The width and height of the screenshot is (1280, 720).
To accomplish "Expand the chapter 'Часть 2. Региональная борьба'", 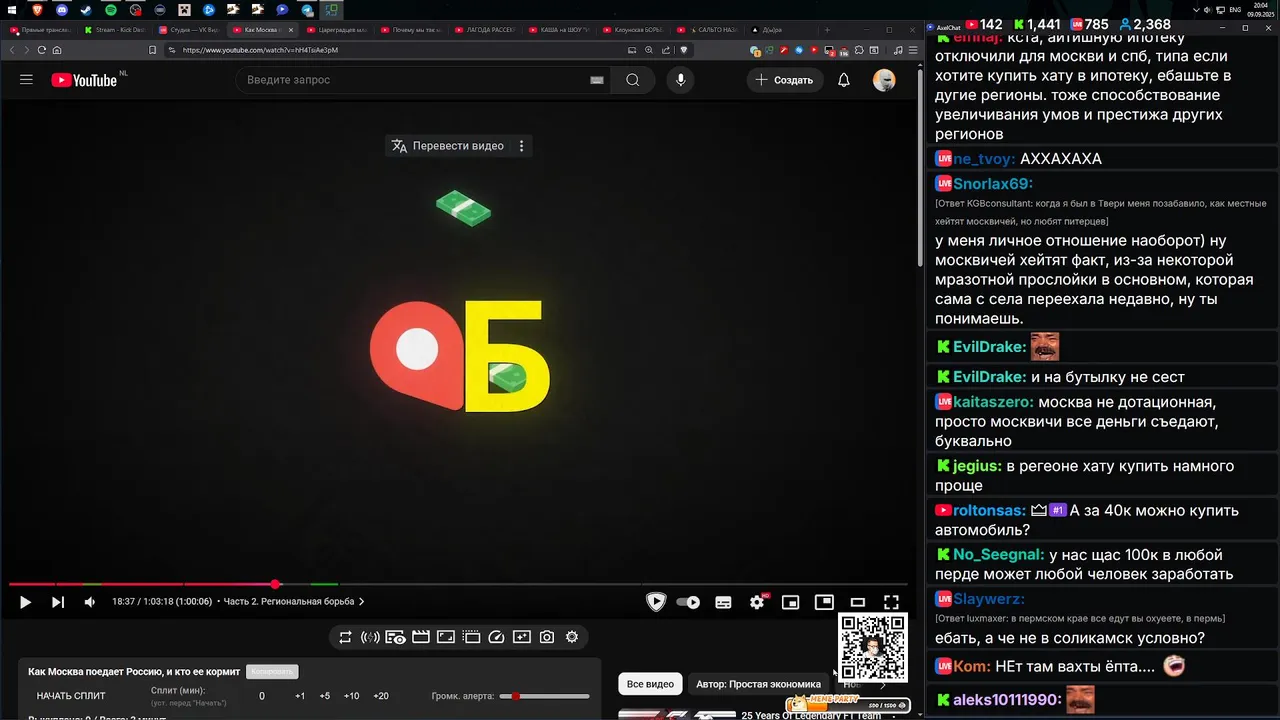I will point(294,602).
